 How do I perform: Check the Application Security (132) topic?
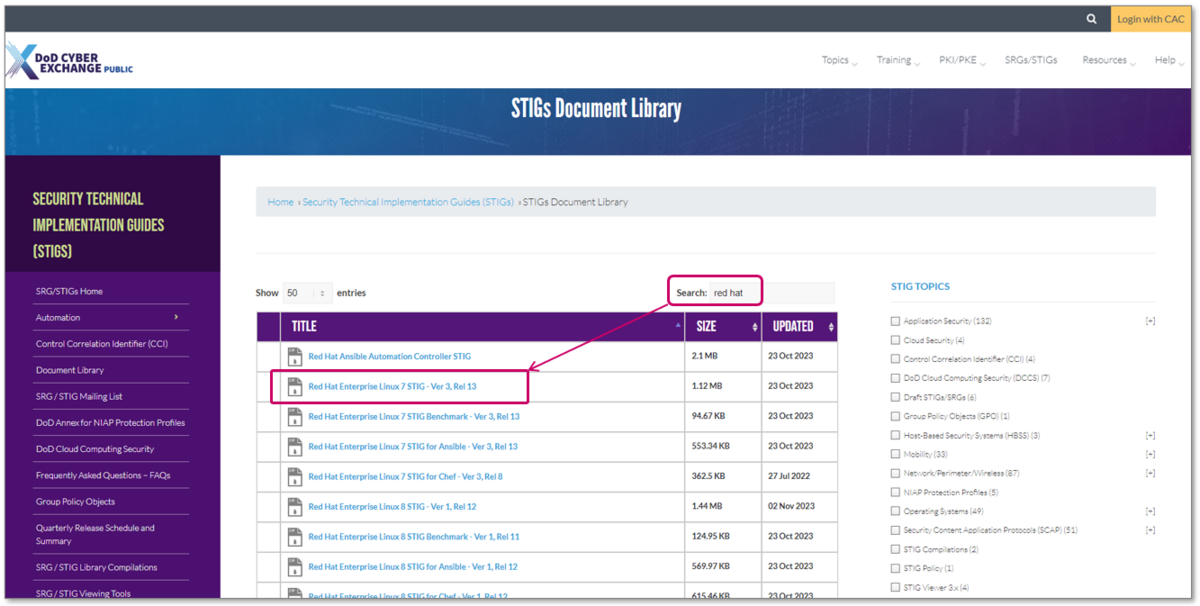pyautogui.click(x=895, y=321)
